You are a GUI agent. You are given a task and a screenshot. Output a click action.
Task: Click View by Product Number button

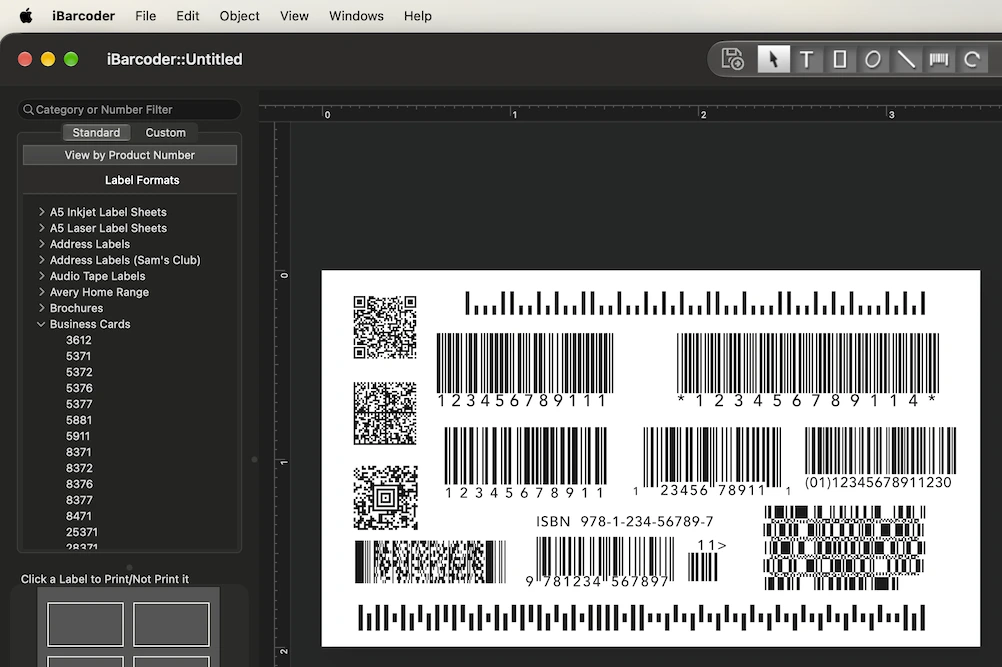[130, 155]
